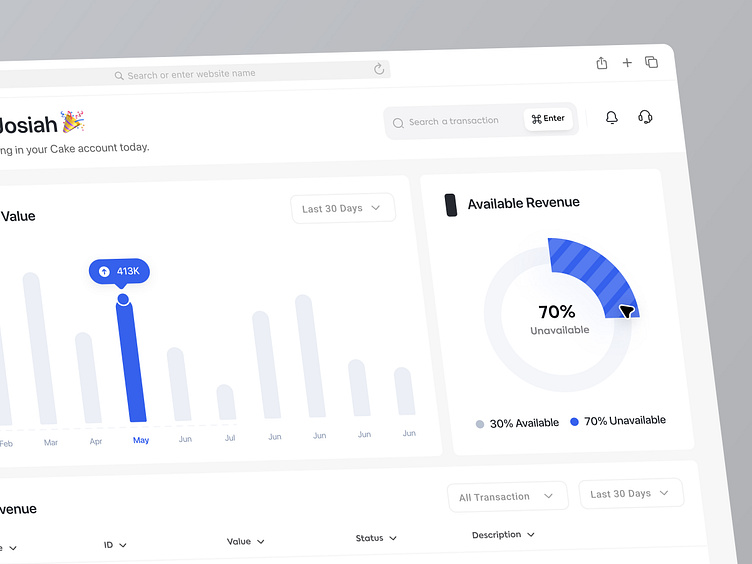Click the circular handle atop May bar
Image resolution: width=752 pixels, height=564 pixels.
(x=123, y=299)
